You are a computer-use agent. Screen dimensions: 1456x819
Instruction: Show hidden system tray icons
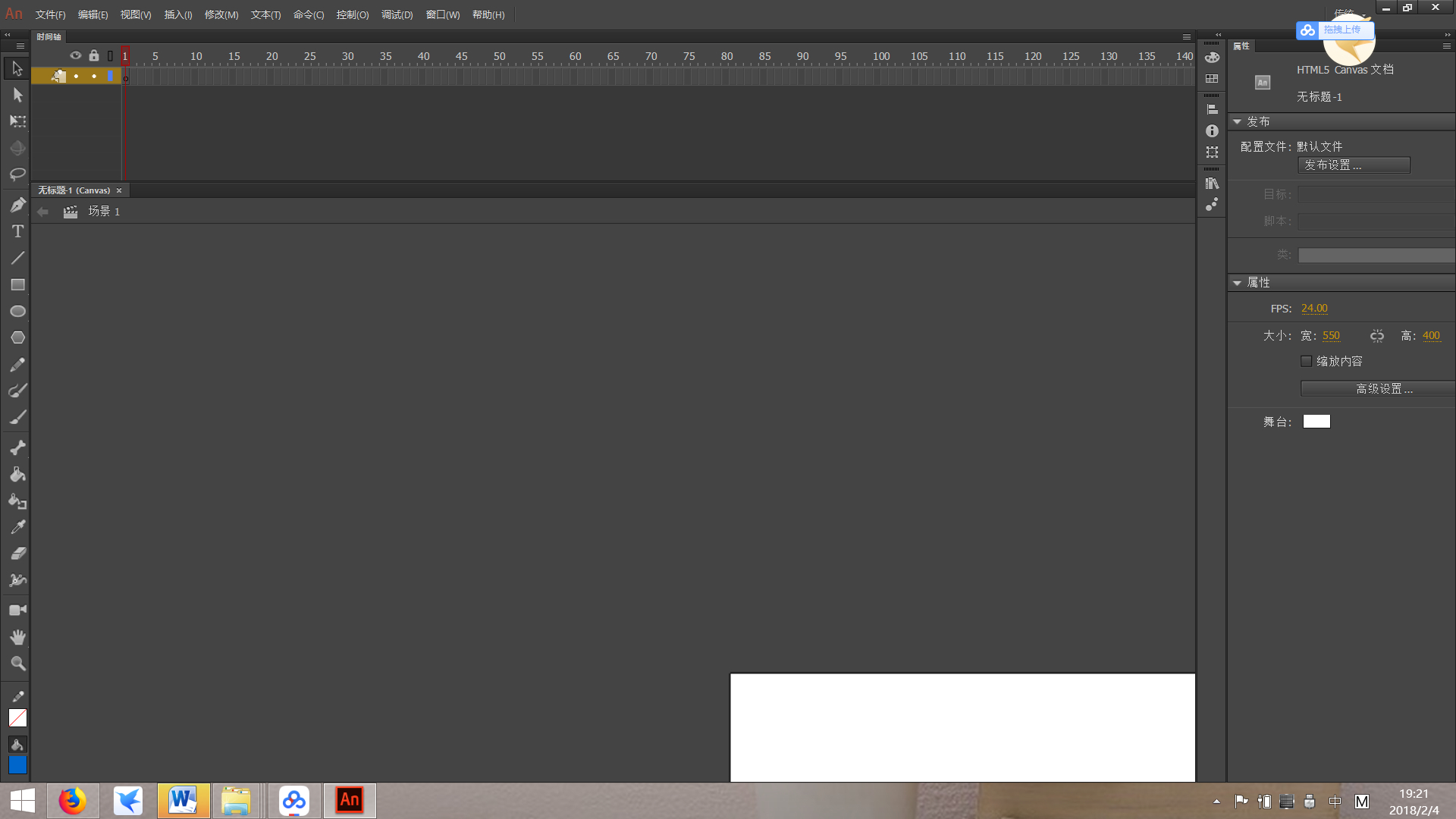coord(1216,802)
